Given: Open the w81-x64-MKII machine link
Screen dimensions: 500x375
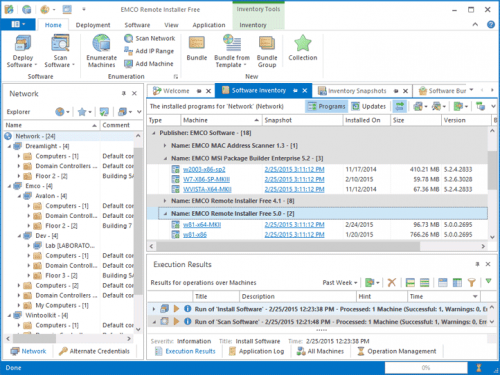Looking at the screenshot, I should [202, 225].
